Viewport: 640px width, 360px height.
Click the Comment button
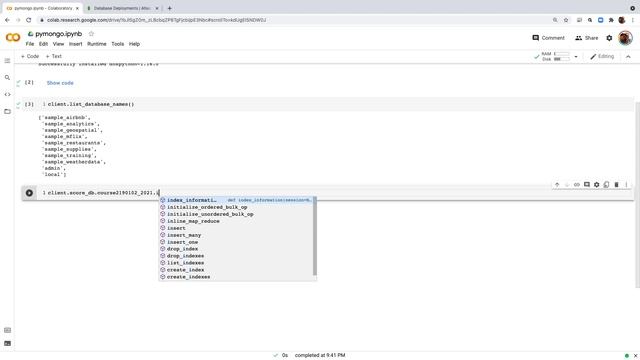click(548, 38)
